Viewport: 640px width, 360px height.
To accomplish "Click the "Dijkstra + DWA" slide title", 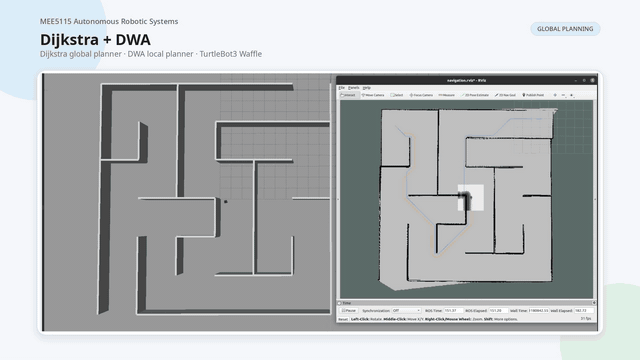I will click(x=95, y=40).
